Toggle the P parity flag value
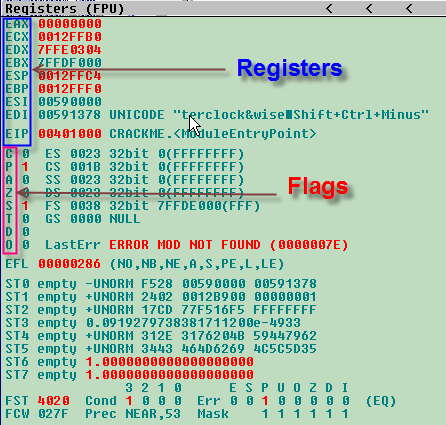446x425 pixels. coord(26,167)
